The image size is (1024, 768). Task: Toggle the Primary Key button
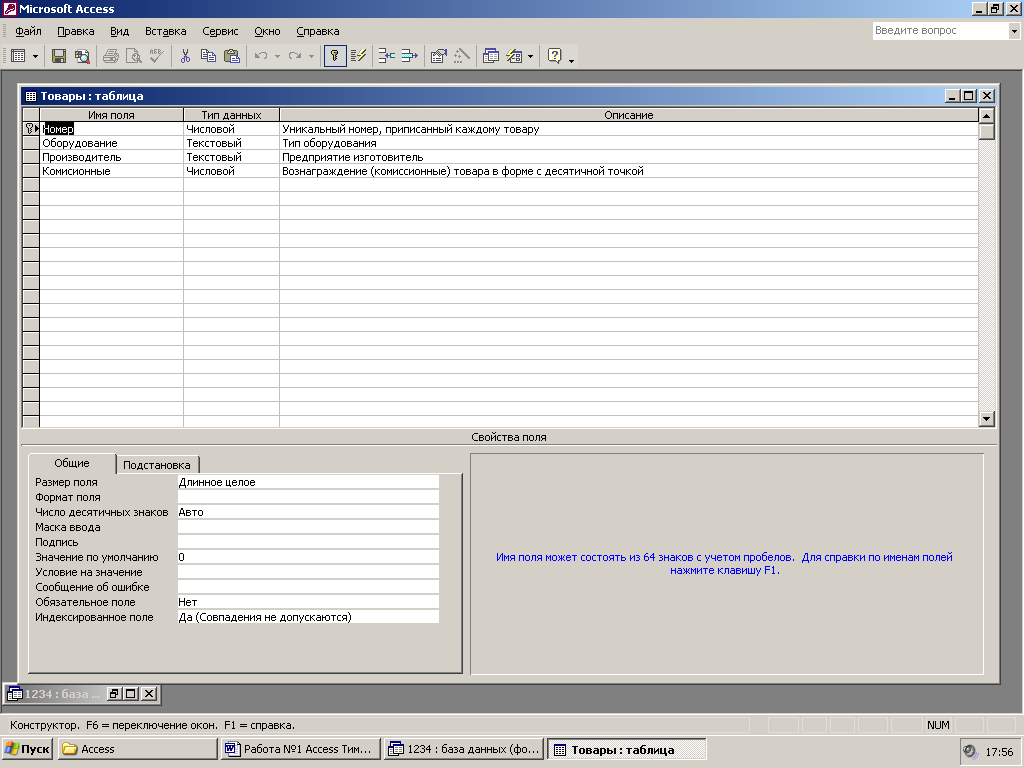click(335, 56)
